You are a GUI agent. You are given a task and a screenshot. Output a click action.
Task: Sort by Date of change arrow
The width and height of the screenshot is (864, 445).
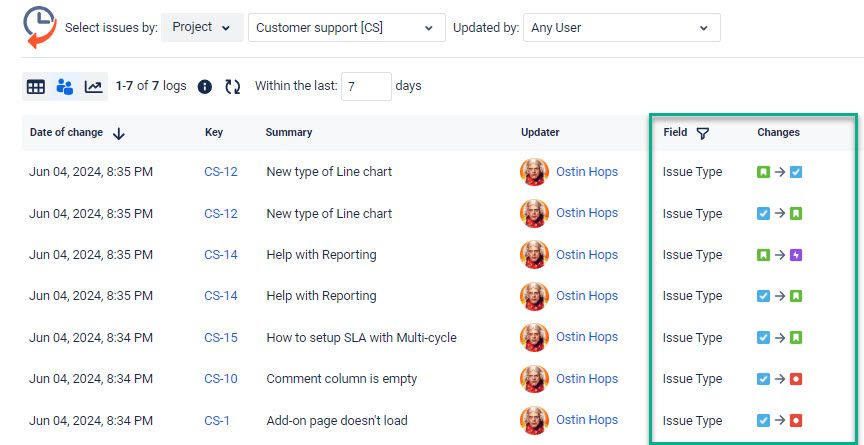(118, 133)
